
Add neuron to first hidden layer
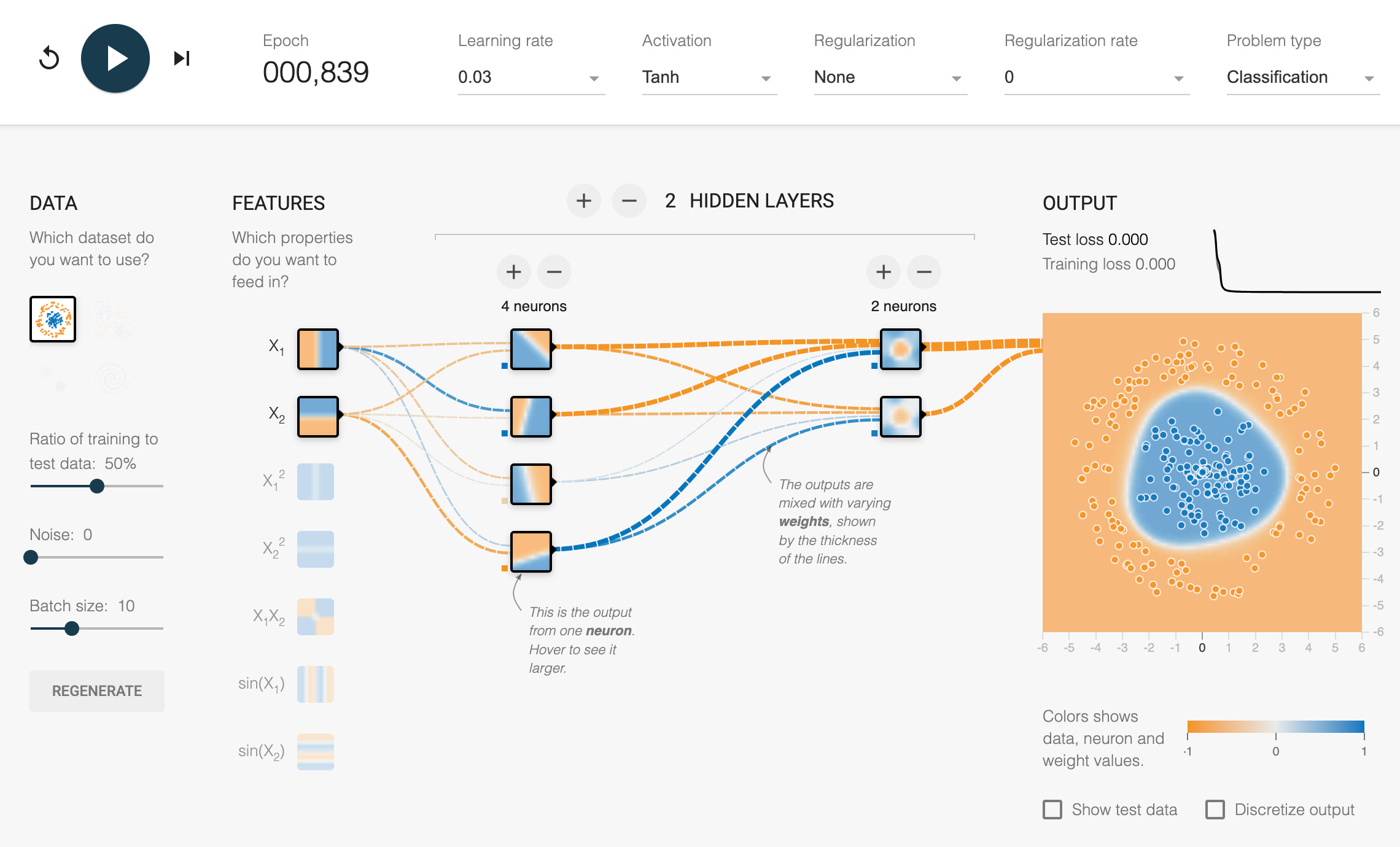513,272
